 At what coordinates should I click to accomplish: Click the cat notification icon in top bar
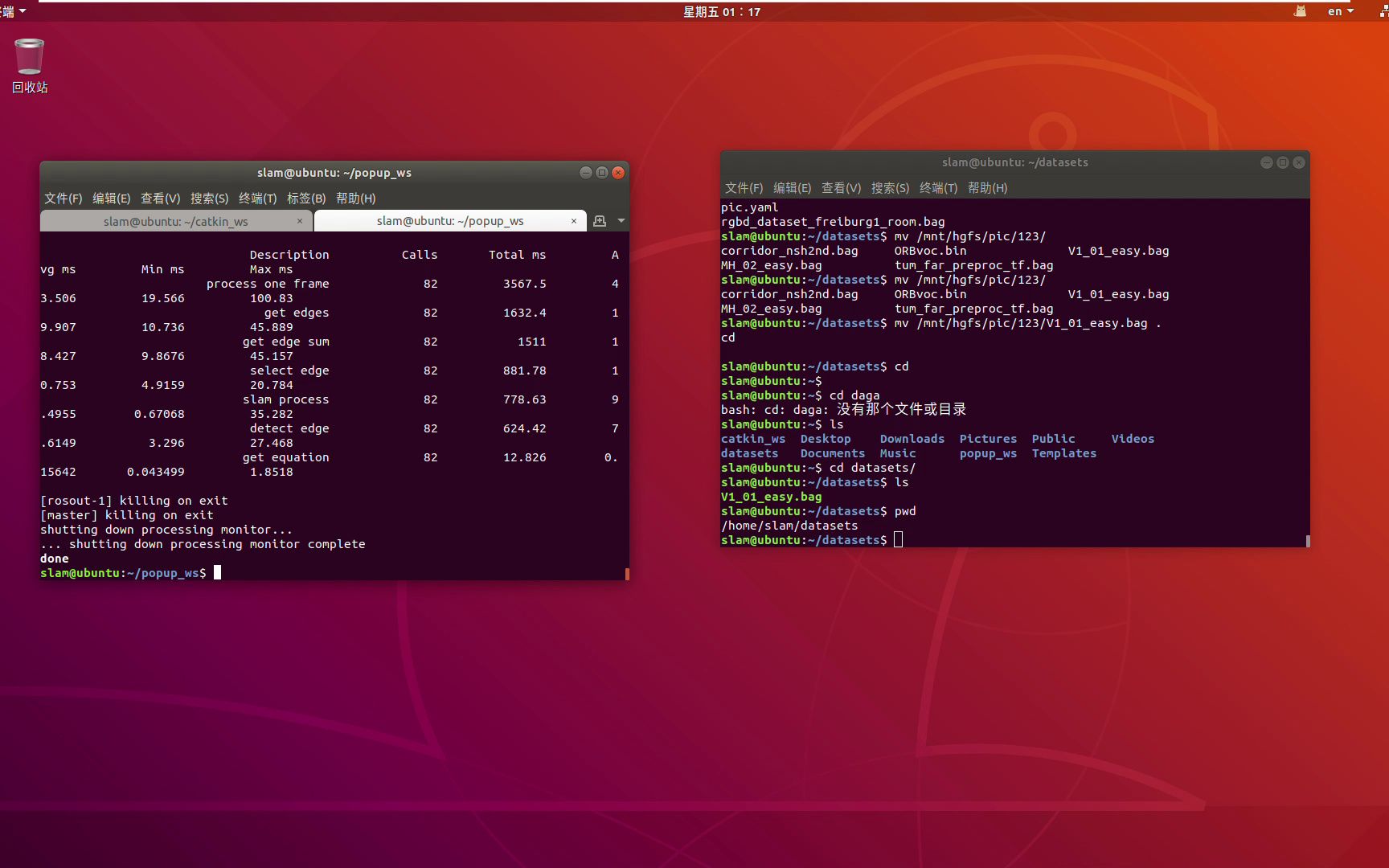click(1300, 11)
